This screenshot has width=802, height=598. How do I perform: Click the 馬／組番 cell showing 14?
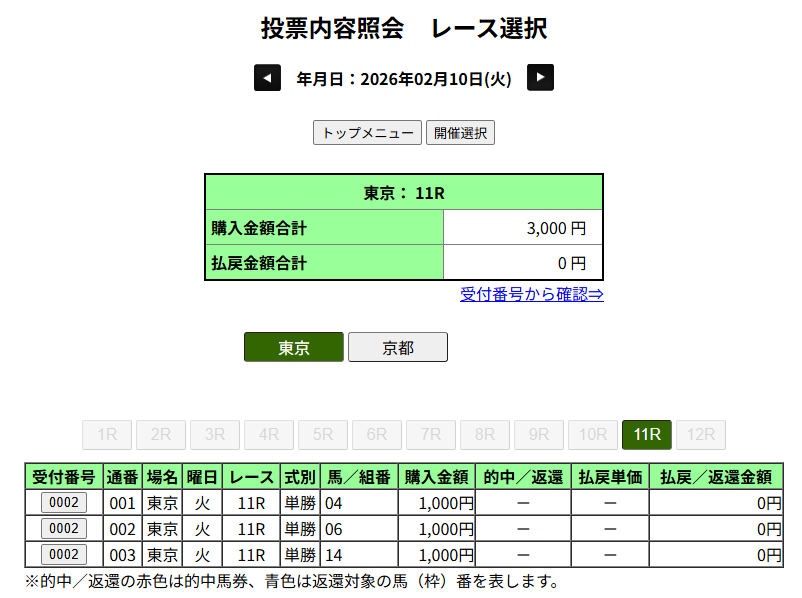(358, 554)
